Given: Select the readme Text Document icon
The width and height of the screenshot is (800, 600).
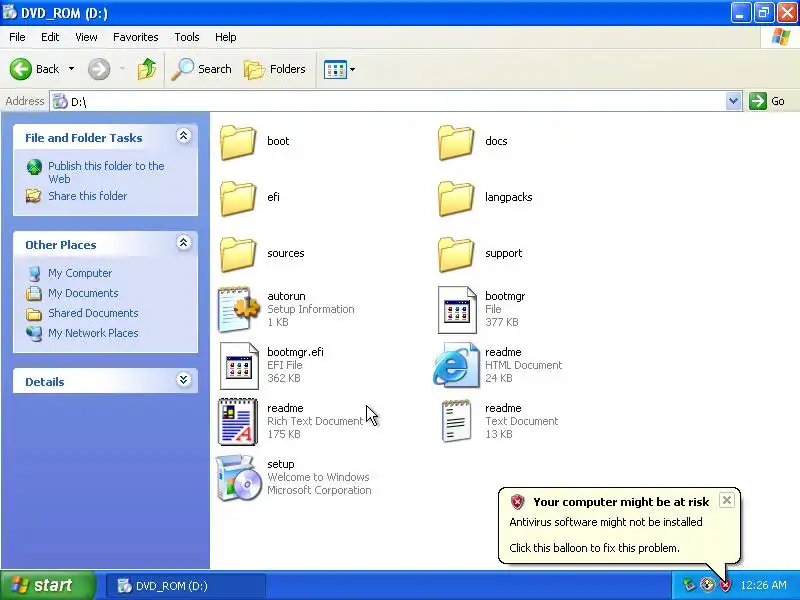Looking at the screenshot, I should pyautogui.click(x=456, y=421).
